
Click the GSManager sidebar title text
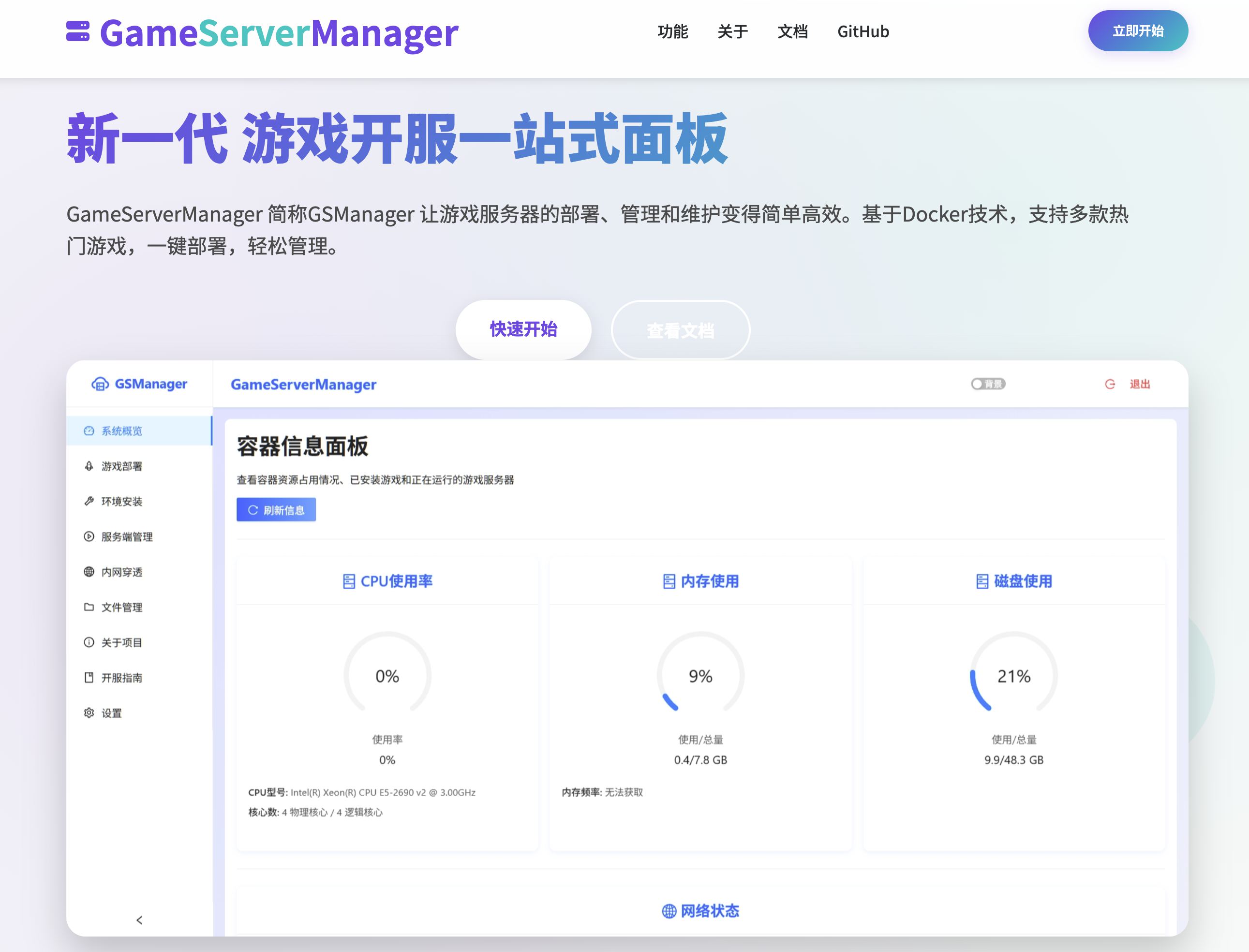(151, 384)
